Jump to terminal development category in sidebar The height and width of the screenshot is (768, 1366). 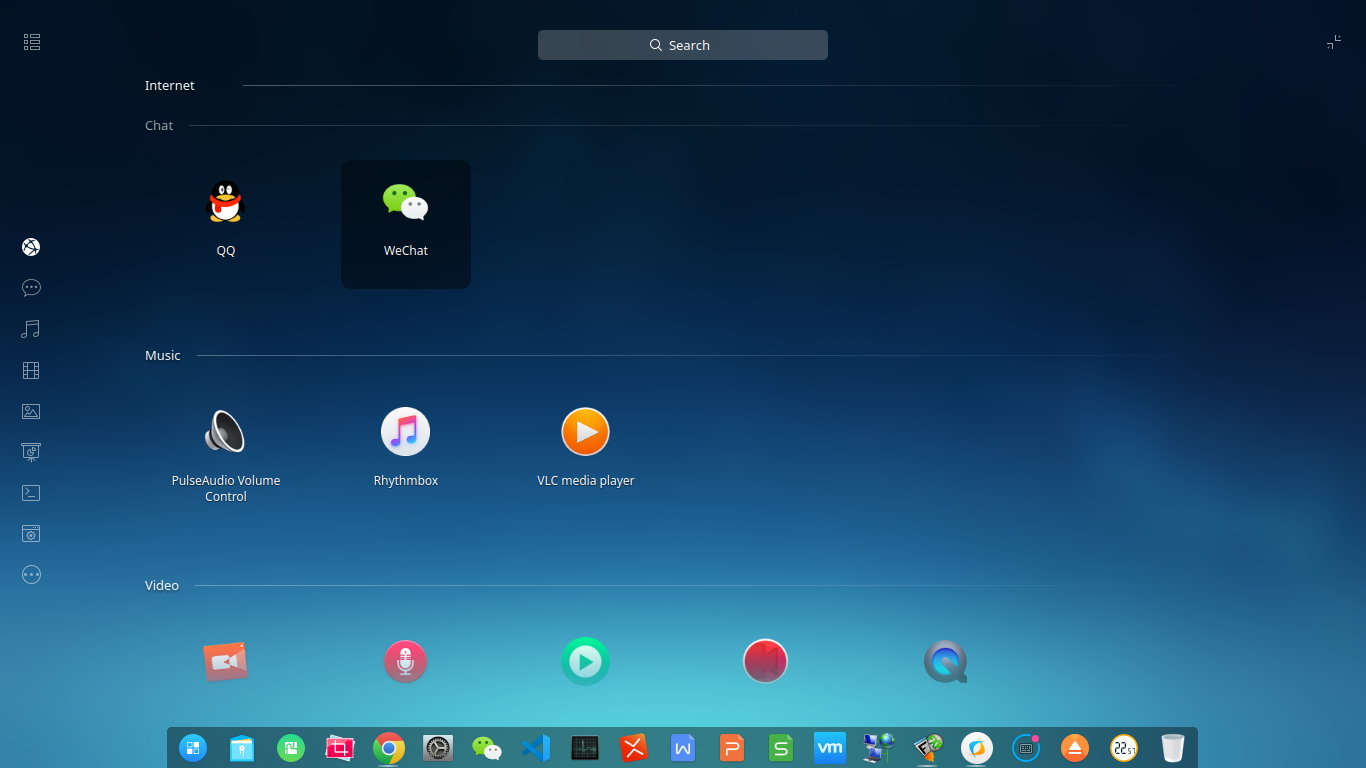(x=31, y=493)
